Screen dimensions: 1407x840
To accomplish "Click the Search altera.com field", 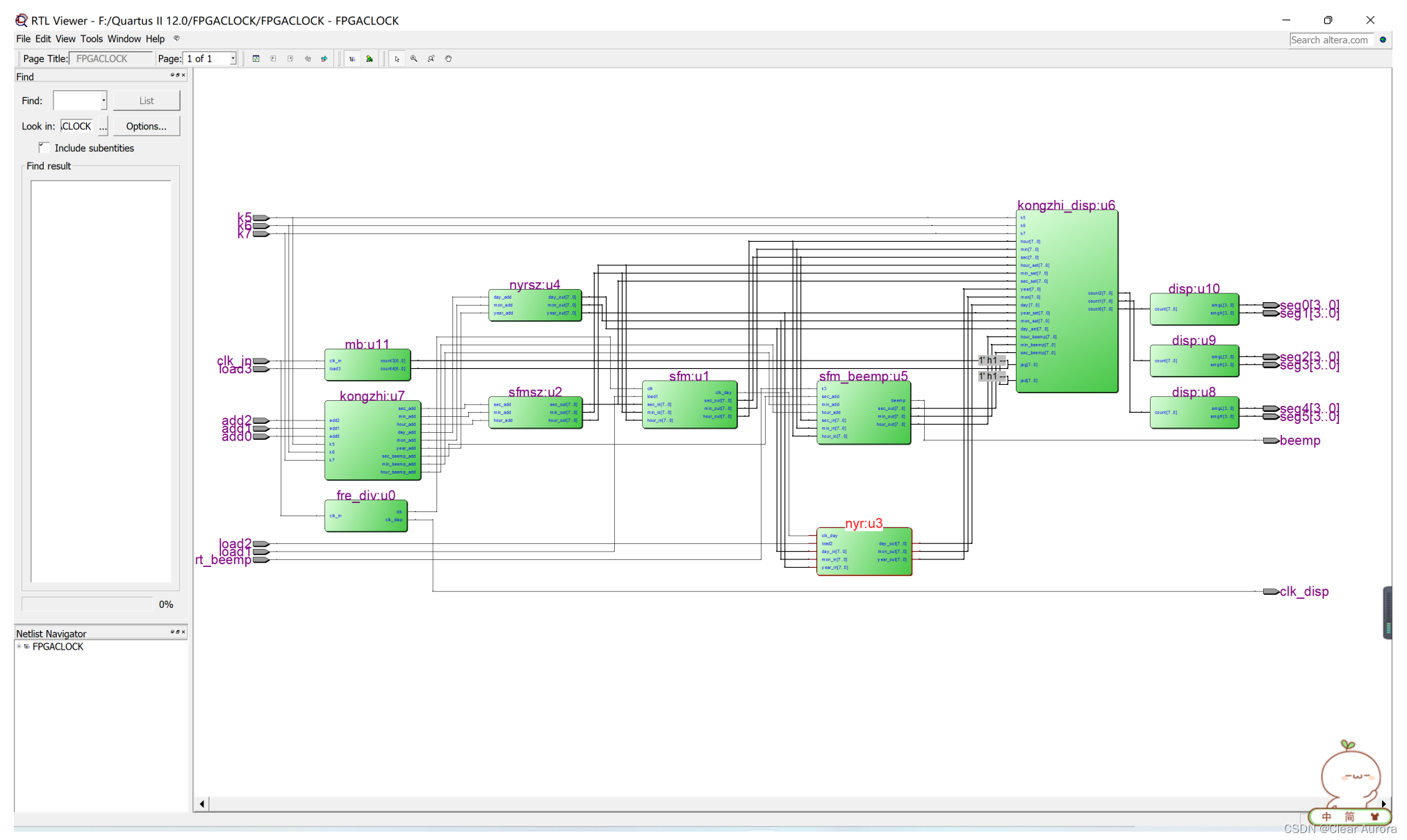I will (1331, 40).
